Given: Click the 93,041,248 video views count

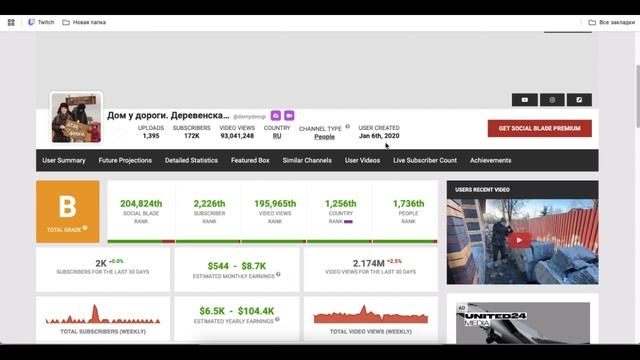Looking at the screenshot, I should (237, 136).
